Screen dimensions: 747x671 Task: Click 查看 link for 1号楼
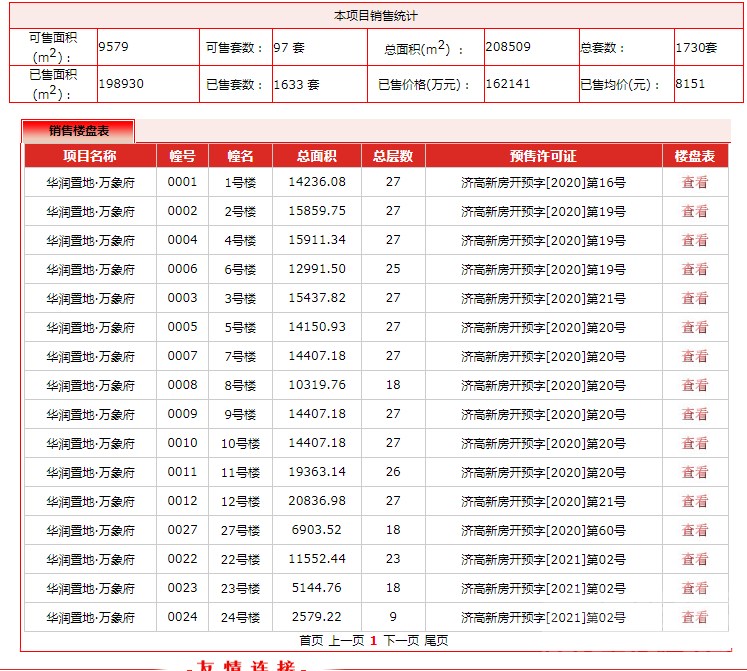695,183
